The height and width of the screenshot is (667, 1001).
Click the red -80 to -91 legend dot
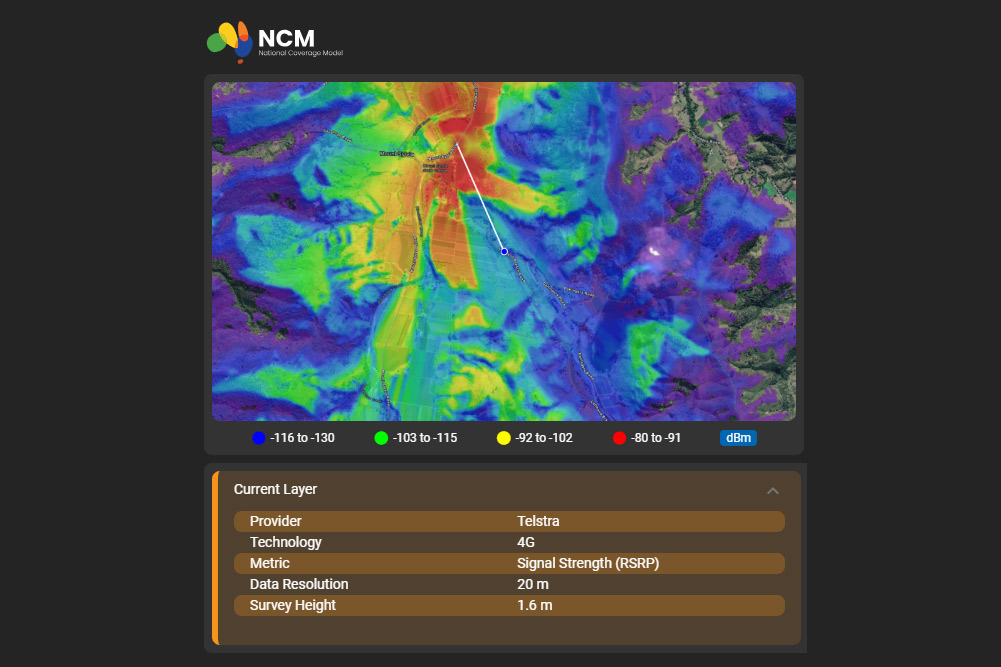[x=620, y=437]
